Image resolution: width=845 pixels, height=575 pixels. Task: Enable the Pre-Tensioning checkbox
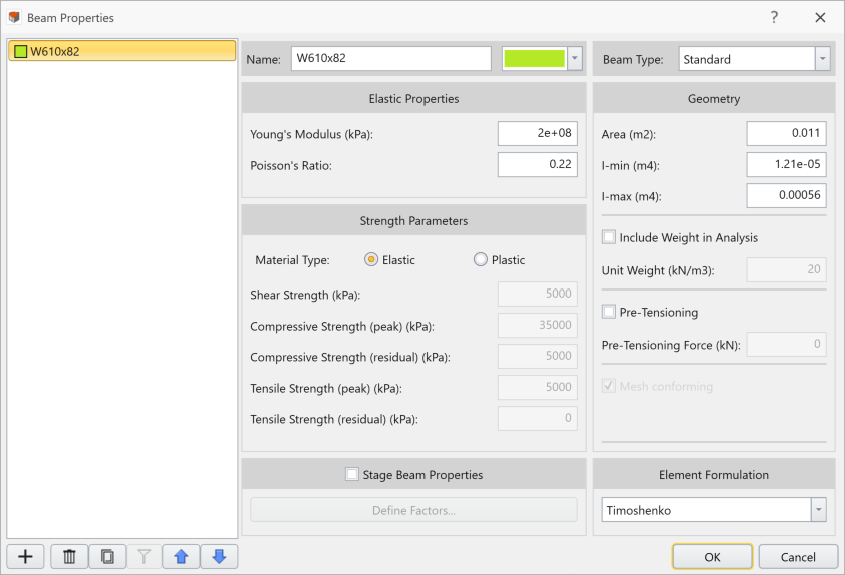tap(609, 311)
